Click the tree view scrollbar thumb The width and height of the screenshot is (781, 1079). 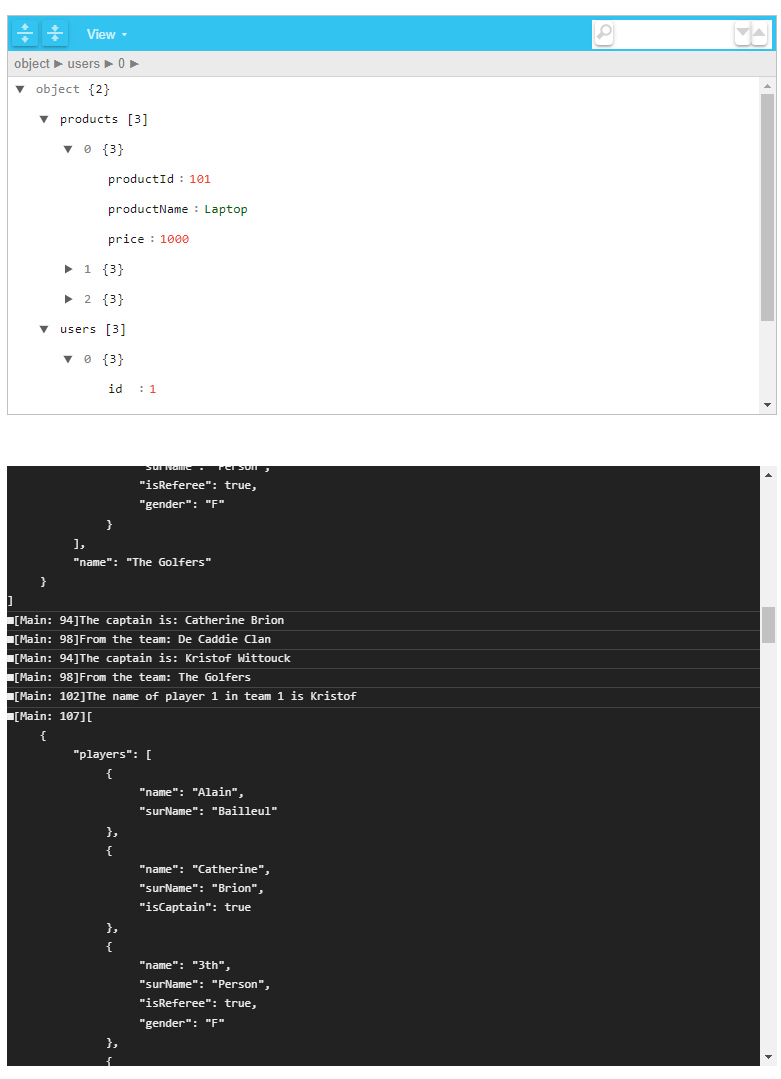(767, 207)
